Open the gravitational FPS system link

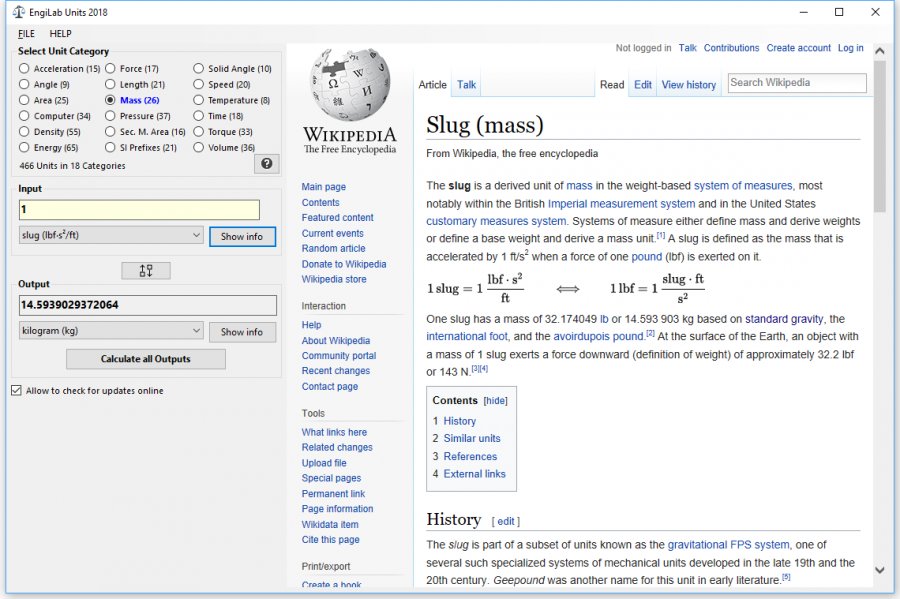click(728, 544)
